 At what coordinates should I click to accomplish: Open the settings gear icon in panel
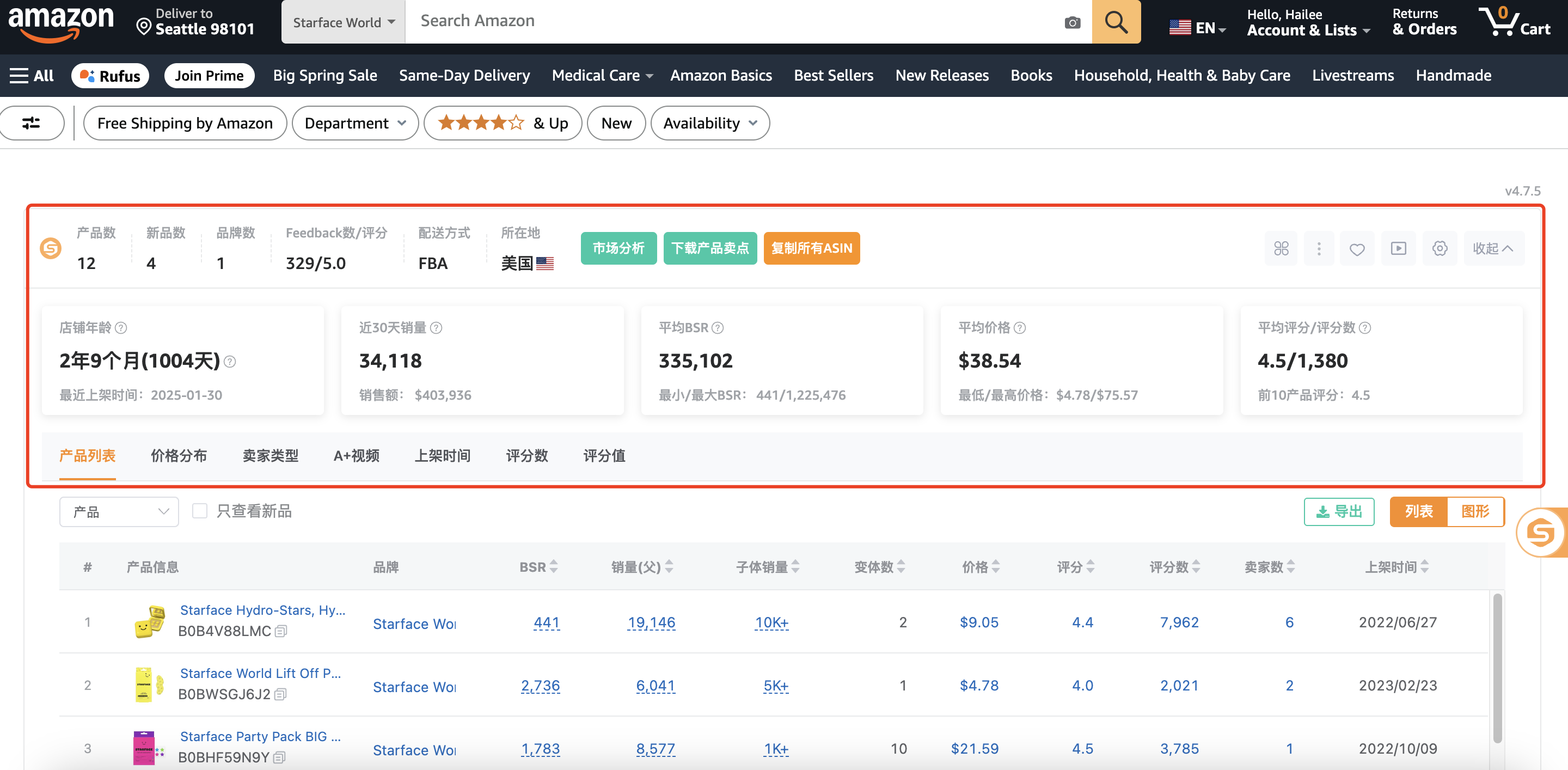click(1440, 248)
